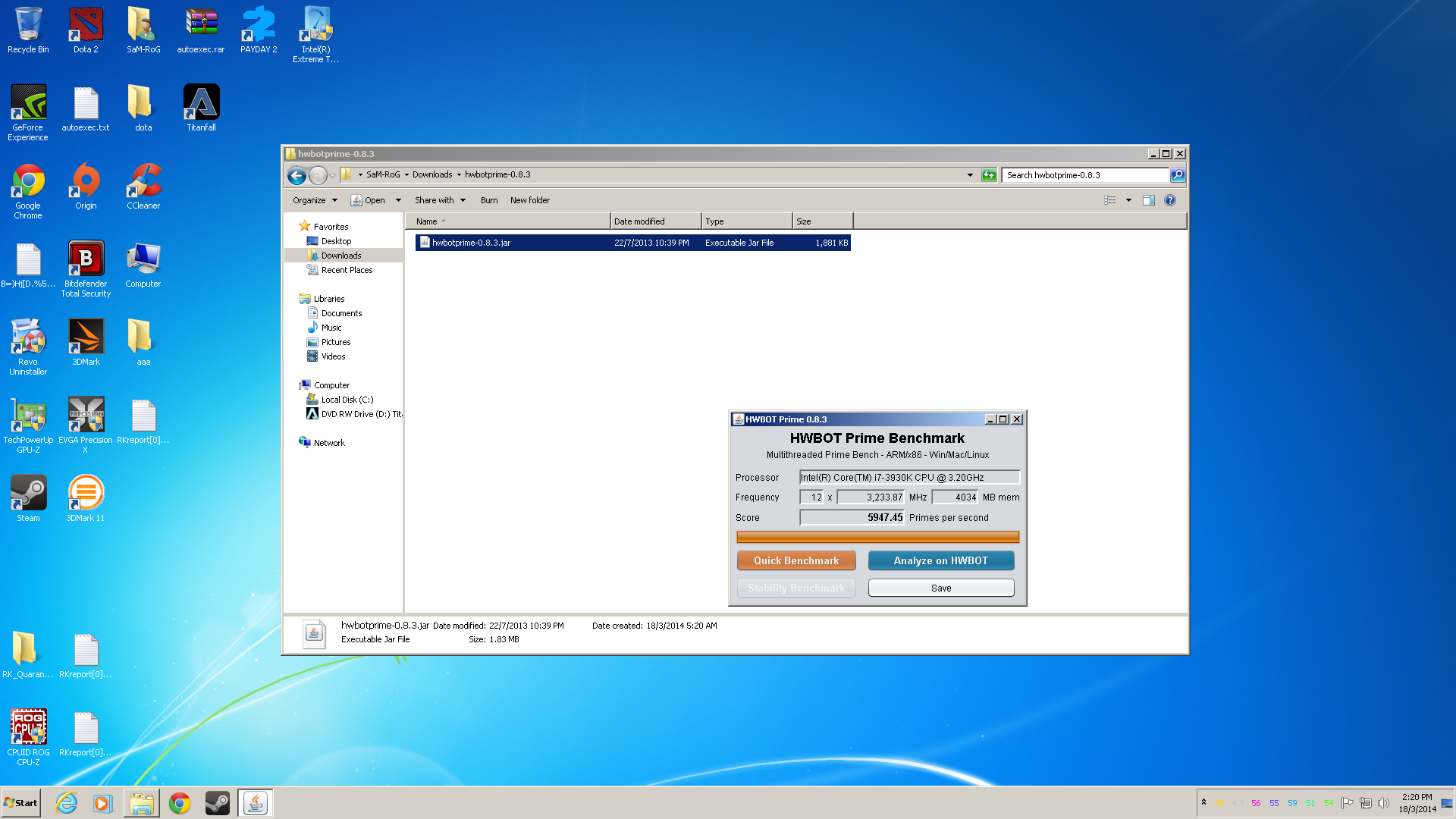Open Bitdefender Total Security icon
The width and height of the screenshot is (1456, 819).
86,268
